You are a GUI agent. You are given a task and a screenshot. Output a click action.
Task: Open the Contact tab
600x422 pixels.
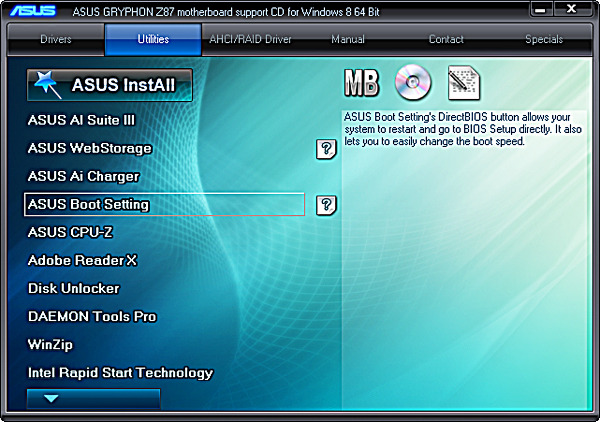446,39
